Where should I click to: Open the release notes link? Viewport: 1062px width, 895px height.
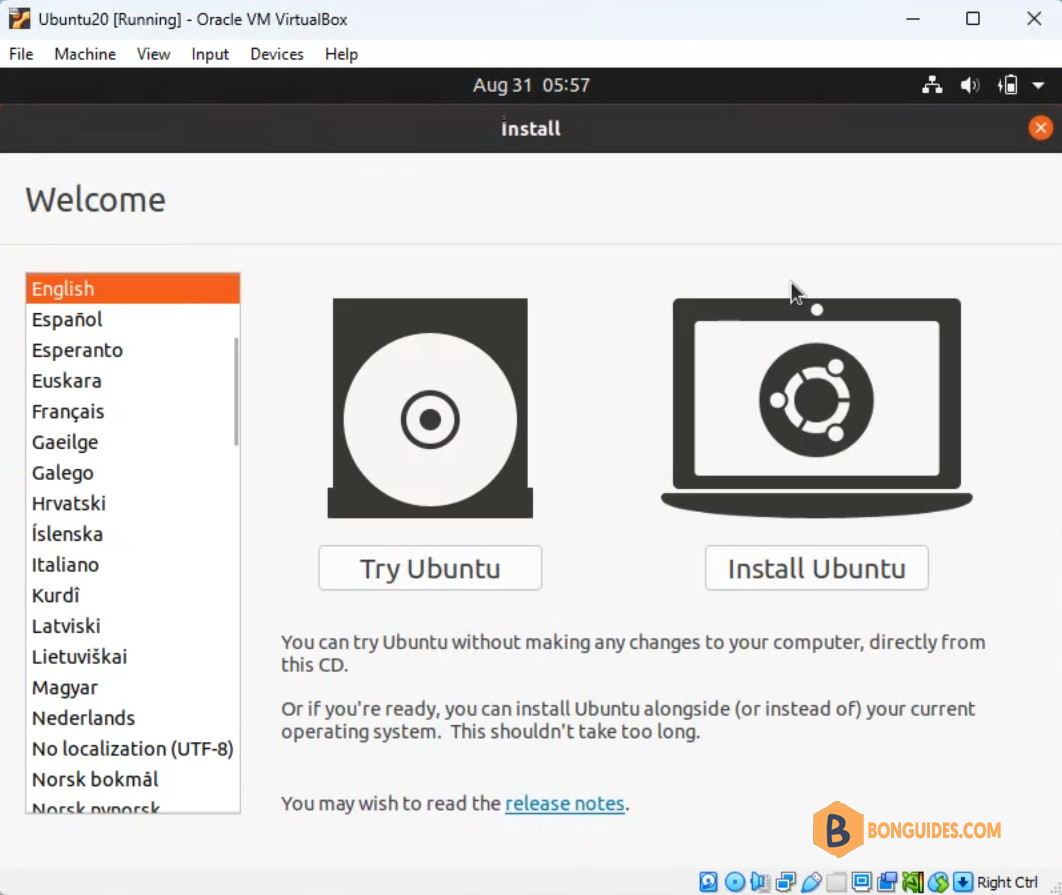(565, 804)
